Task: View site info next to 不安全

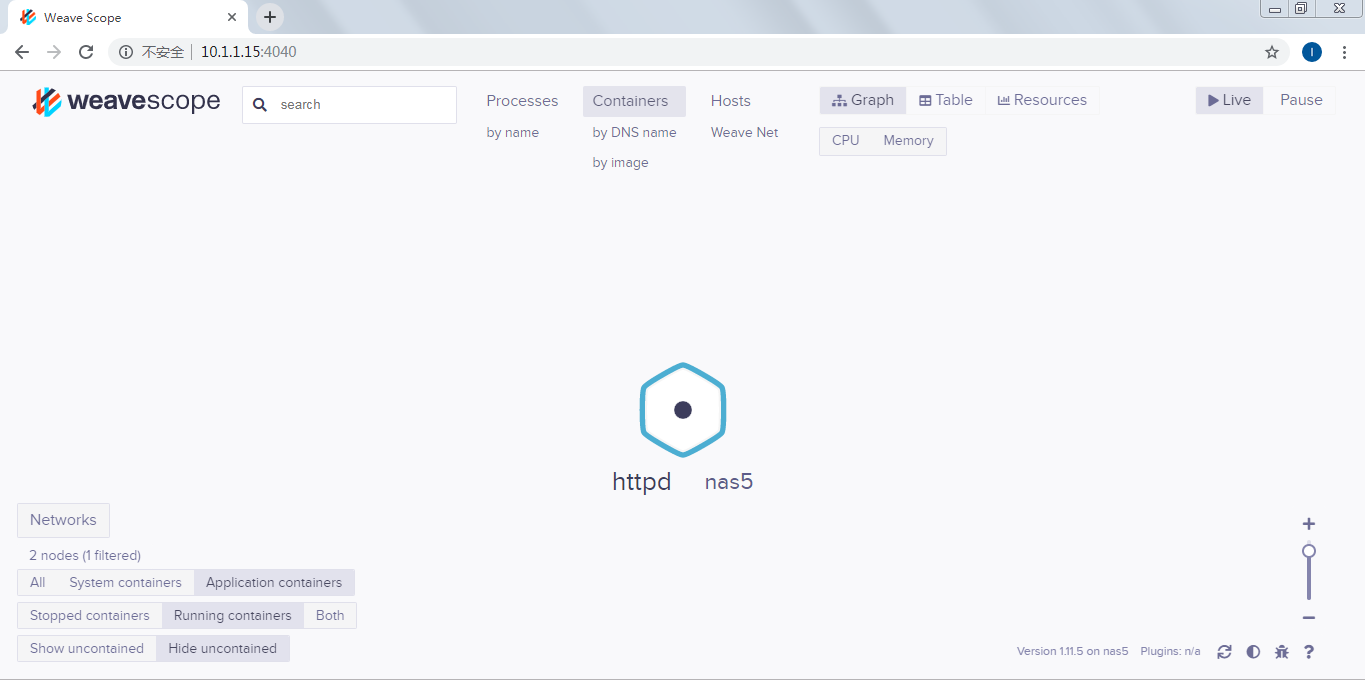Action: pyautogui.click(x=126, y=52)
